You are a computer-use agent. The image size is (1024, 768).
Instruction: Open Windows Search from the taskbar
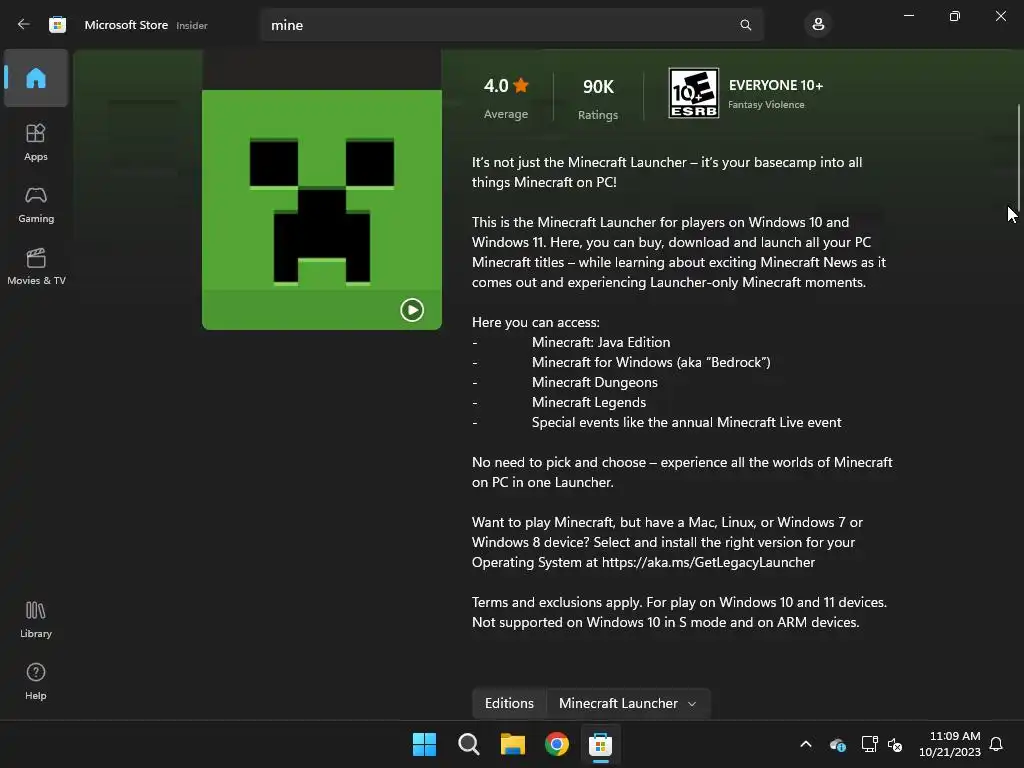pyautogui.click(x=468, y=744)
